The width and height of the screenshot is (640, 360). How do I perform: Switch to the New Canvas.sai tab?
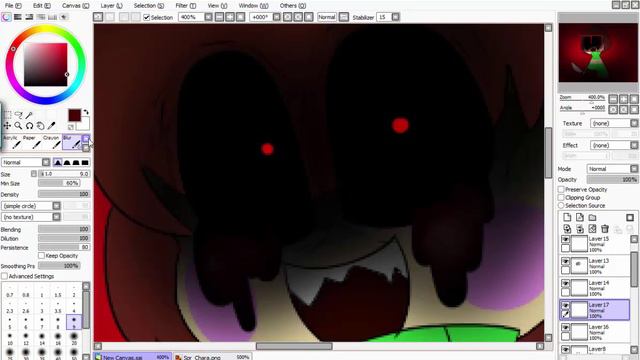pyautogui.click(x=132, y=357)
